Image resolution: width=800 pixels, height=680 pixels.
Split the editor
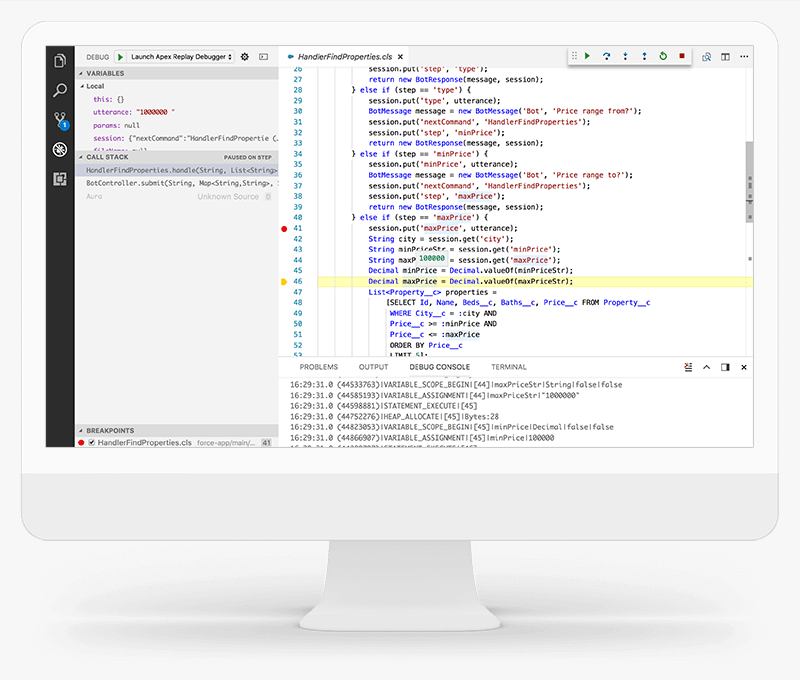[726, 57]
